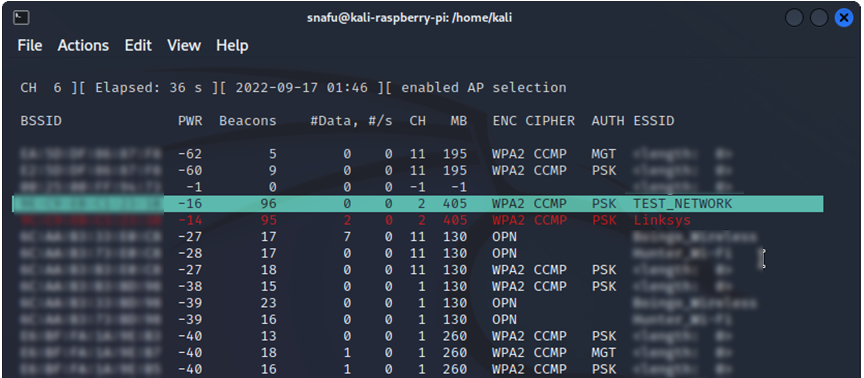864x378 pixels.
Task: Close the terminal window
Action: (x=844, y=18)
